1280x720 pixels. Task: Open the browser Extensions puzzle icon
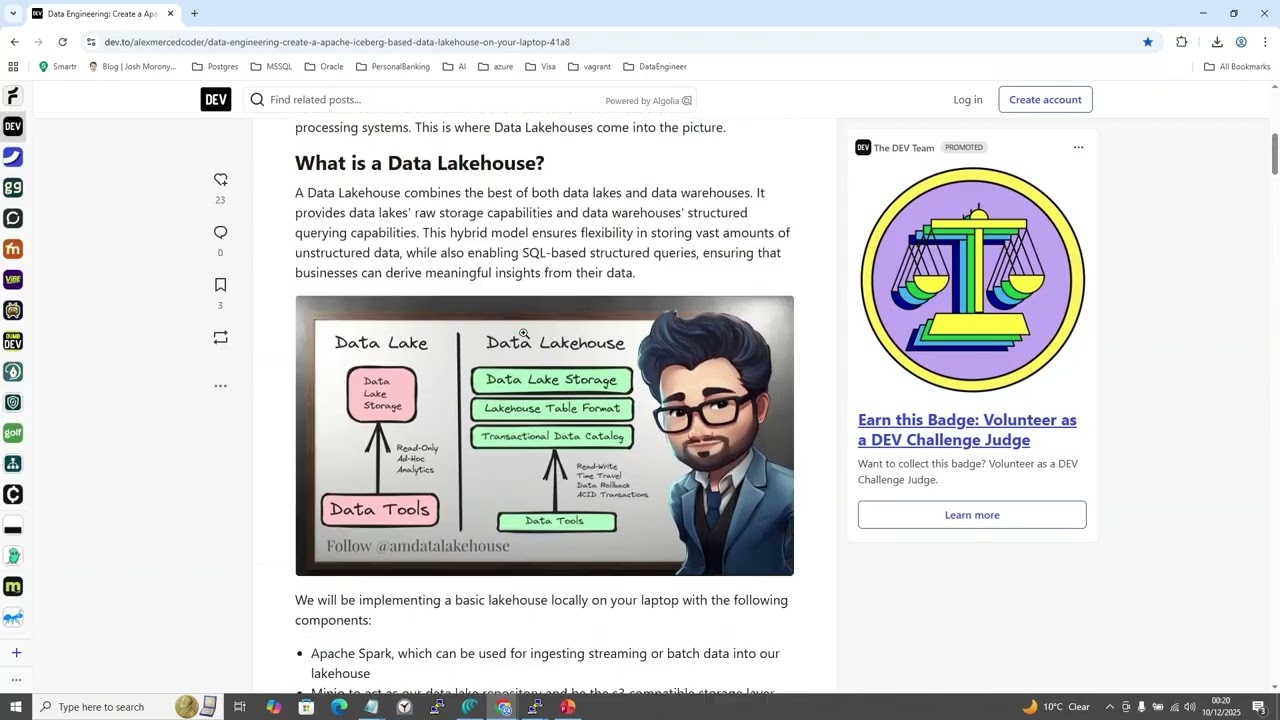(1182, 42)
